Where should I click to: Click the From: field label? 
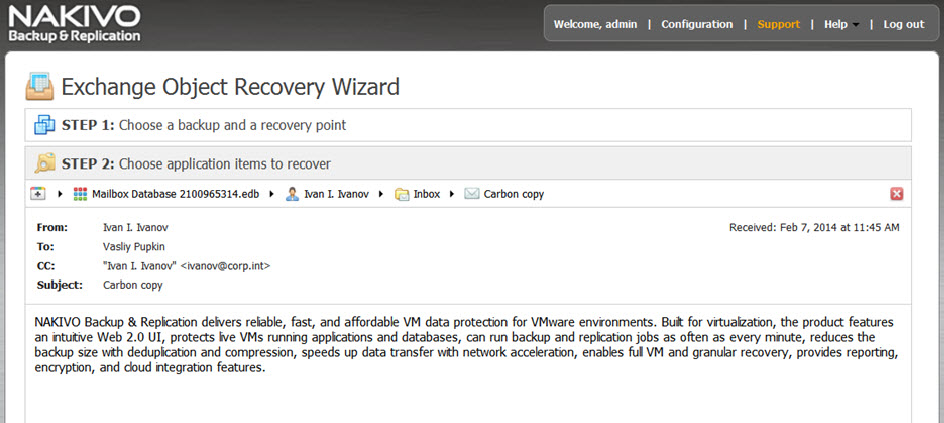(x=52, y=227)
